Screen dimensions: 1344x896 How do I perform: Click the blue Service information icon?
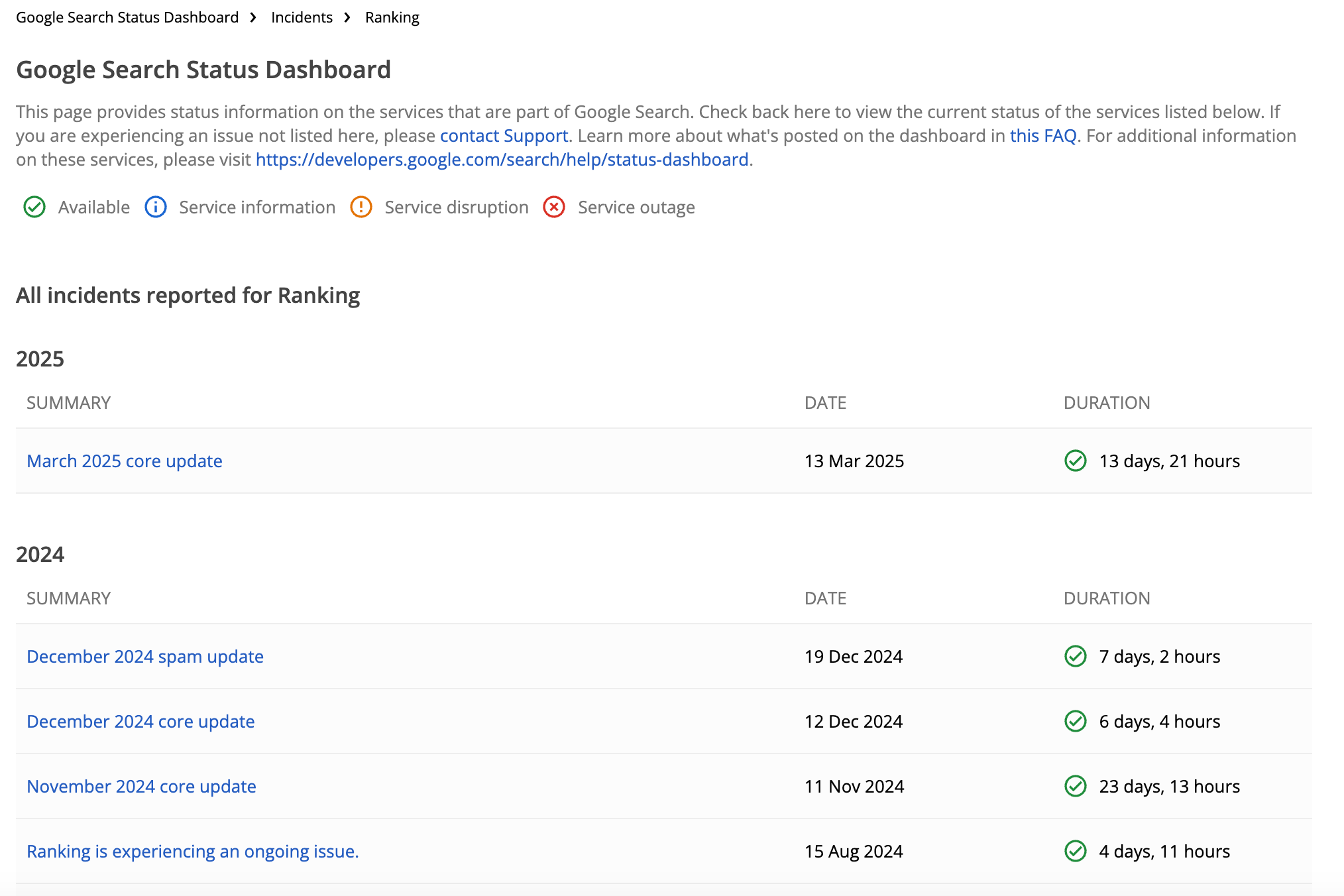156,207
